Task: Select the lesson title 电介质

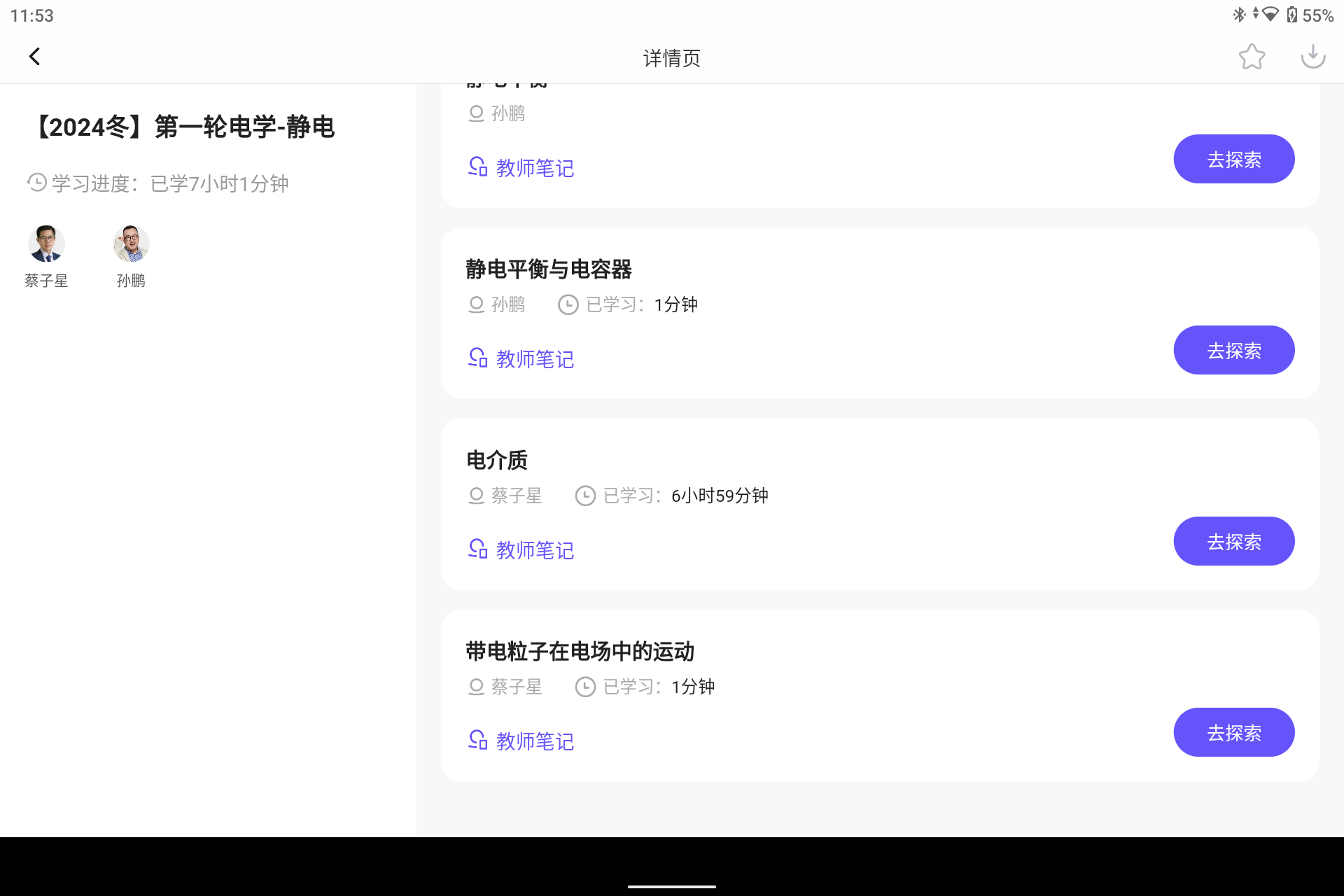Action: coord(497,460)
